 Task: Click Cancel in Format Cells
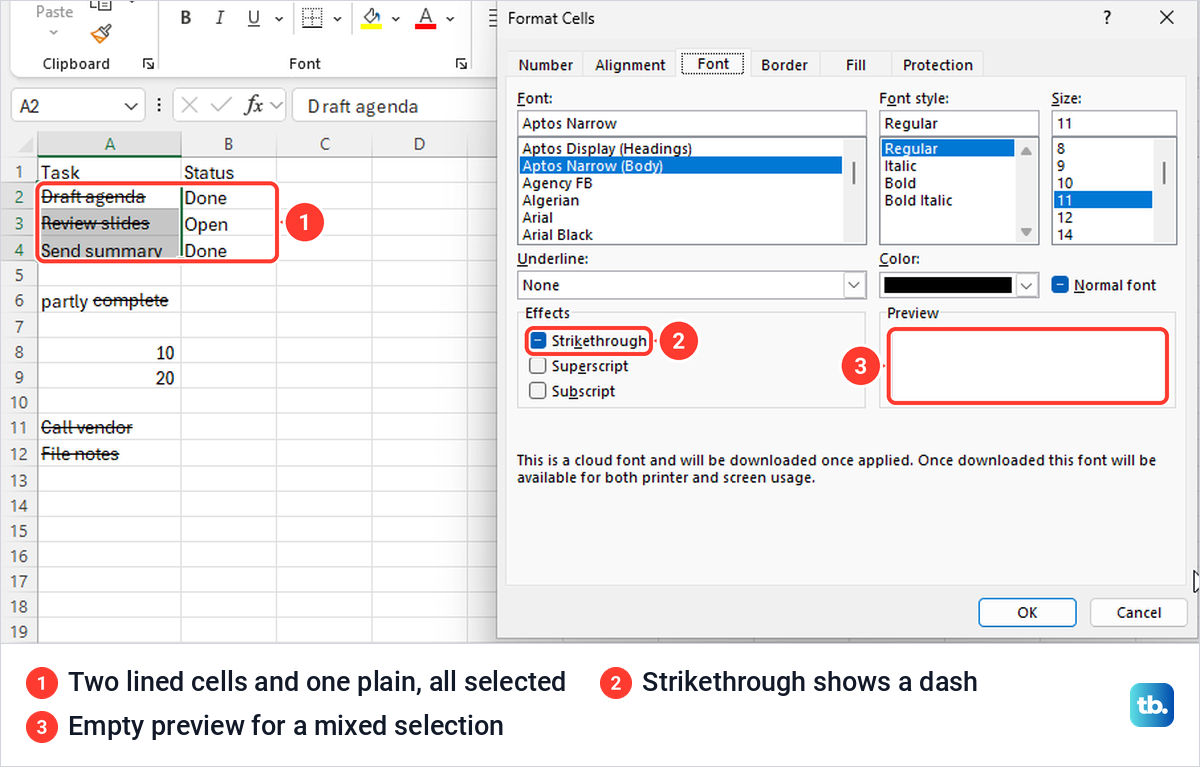pyautogui.click(x=1139, y=612)
